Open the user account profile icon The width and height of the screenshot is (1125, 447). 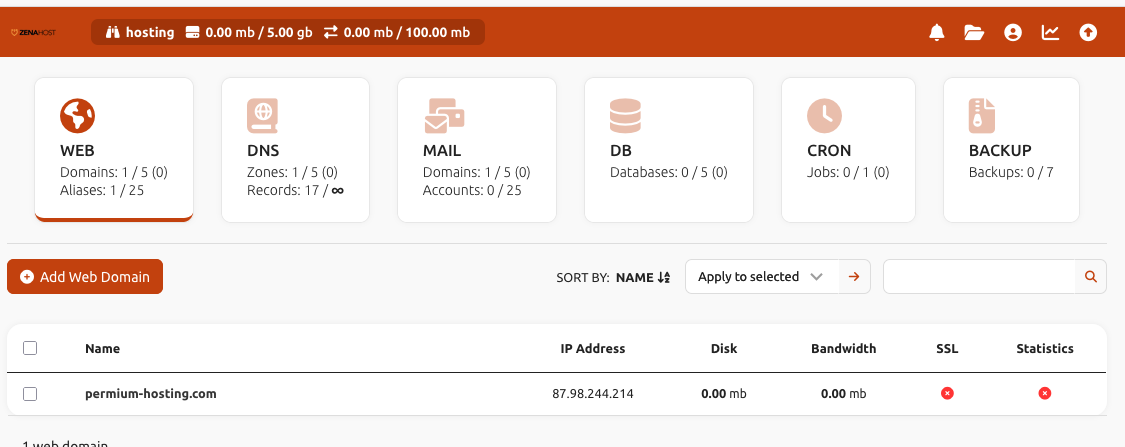click(x=1013, y=33)
